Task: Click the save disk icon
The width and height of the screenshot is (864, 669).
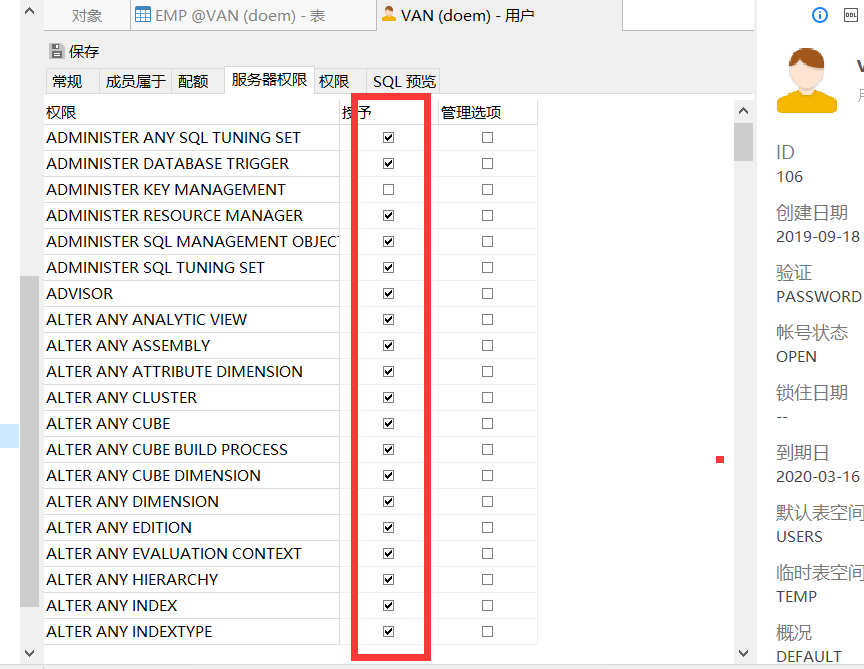Action: [x=57, y=51]
